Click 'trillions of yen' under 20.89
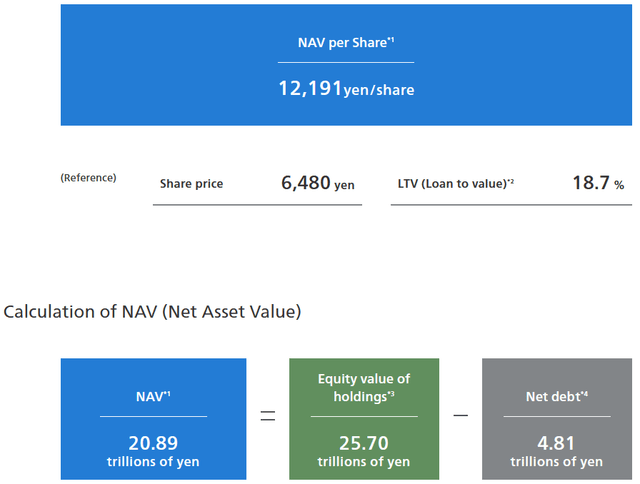Viewport: 640px width, 484px height. [153, 462]
